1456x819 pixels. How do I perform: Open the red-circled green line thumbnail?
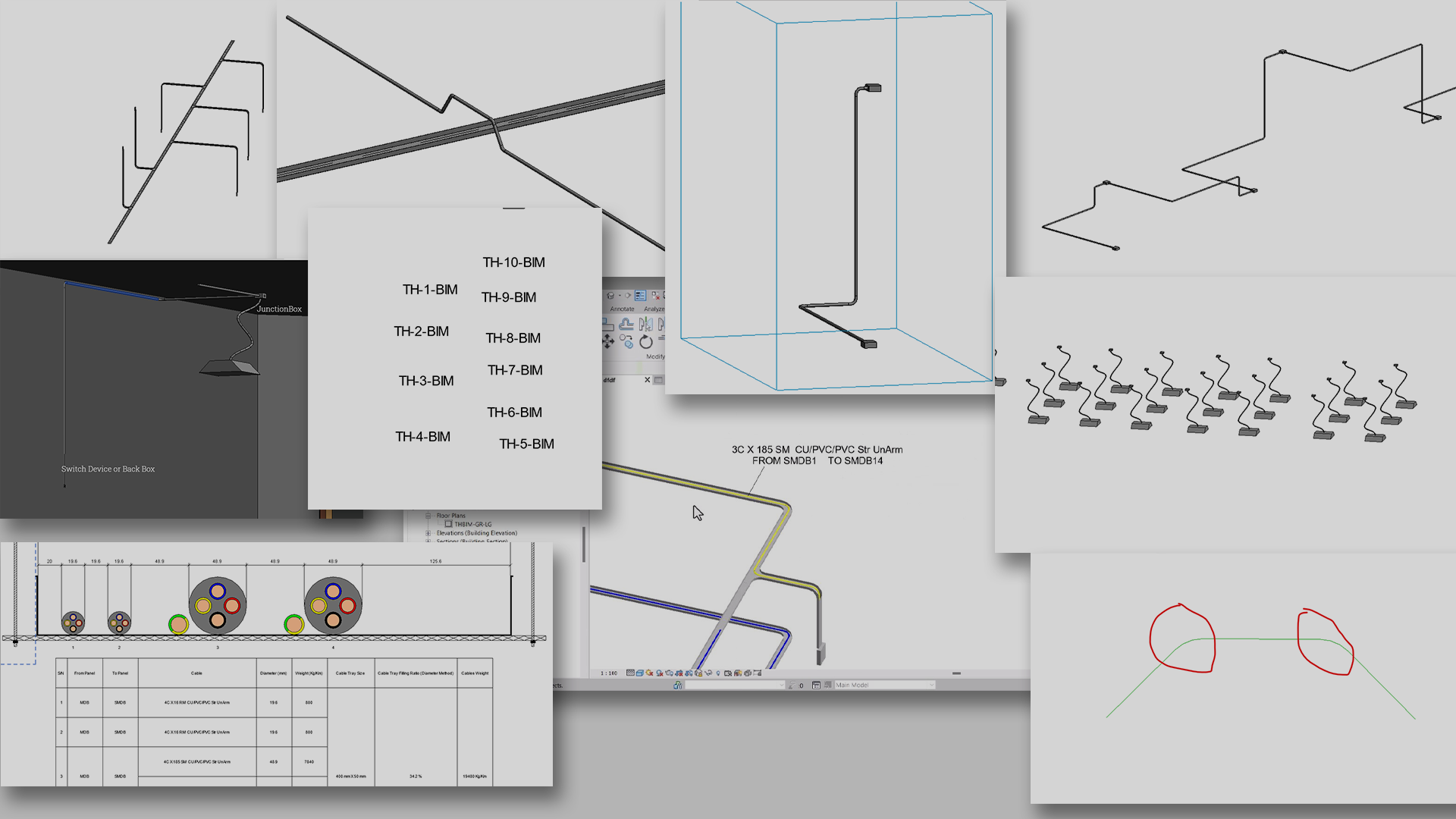pos(1244,679)
